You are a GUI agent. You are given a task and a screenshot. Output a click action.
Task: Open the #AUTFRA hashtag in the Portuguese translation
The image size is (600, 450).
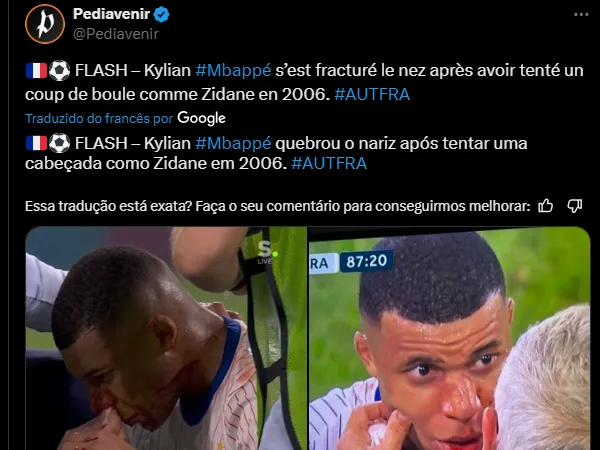pyautogui.click(x=329, y=163)
